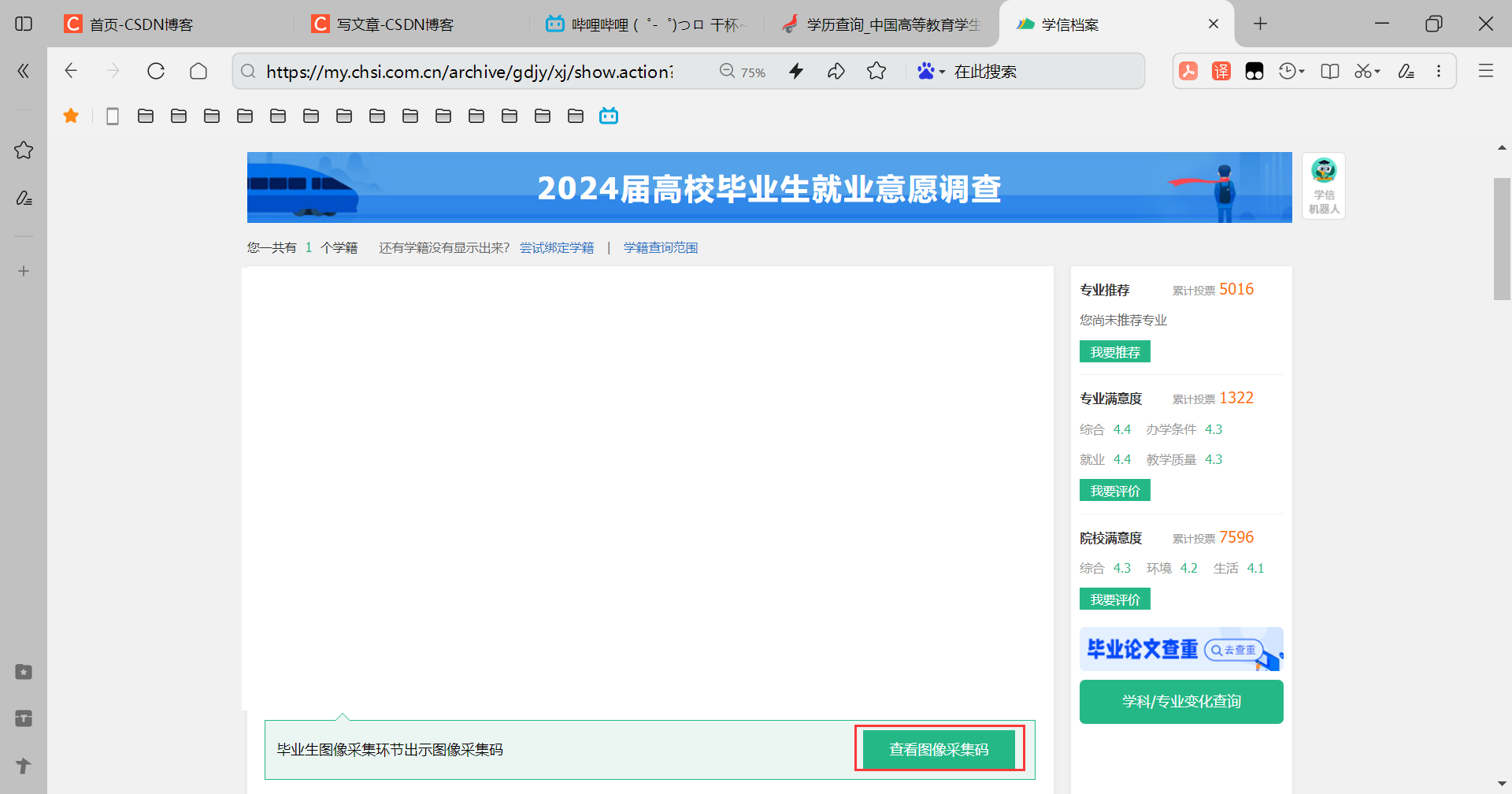Image resolution: width=1512 pixels, height=794 pixels.
Task: Reload the current page
Action: [x=156, y=71]
